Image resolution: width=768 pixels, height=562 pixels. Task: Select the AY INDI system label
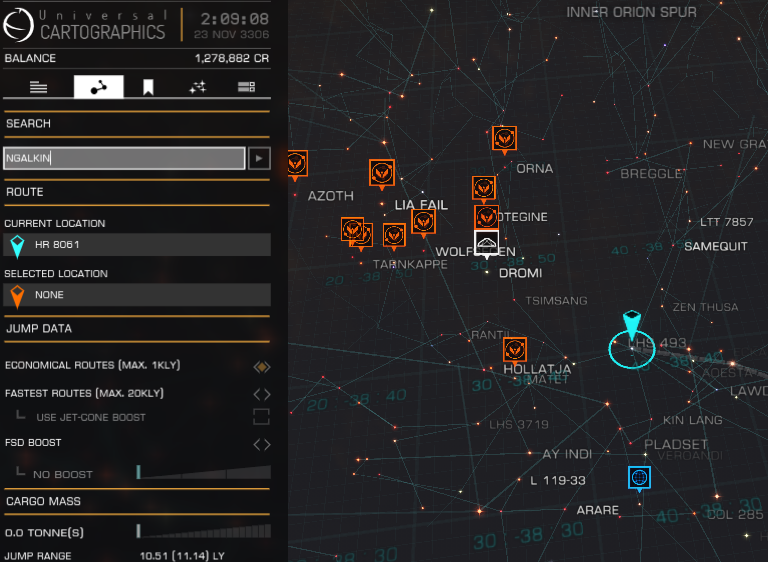click(x=567, y=454)
